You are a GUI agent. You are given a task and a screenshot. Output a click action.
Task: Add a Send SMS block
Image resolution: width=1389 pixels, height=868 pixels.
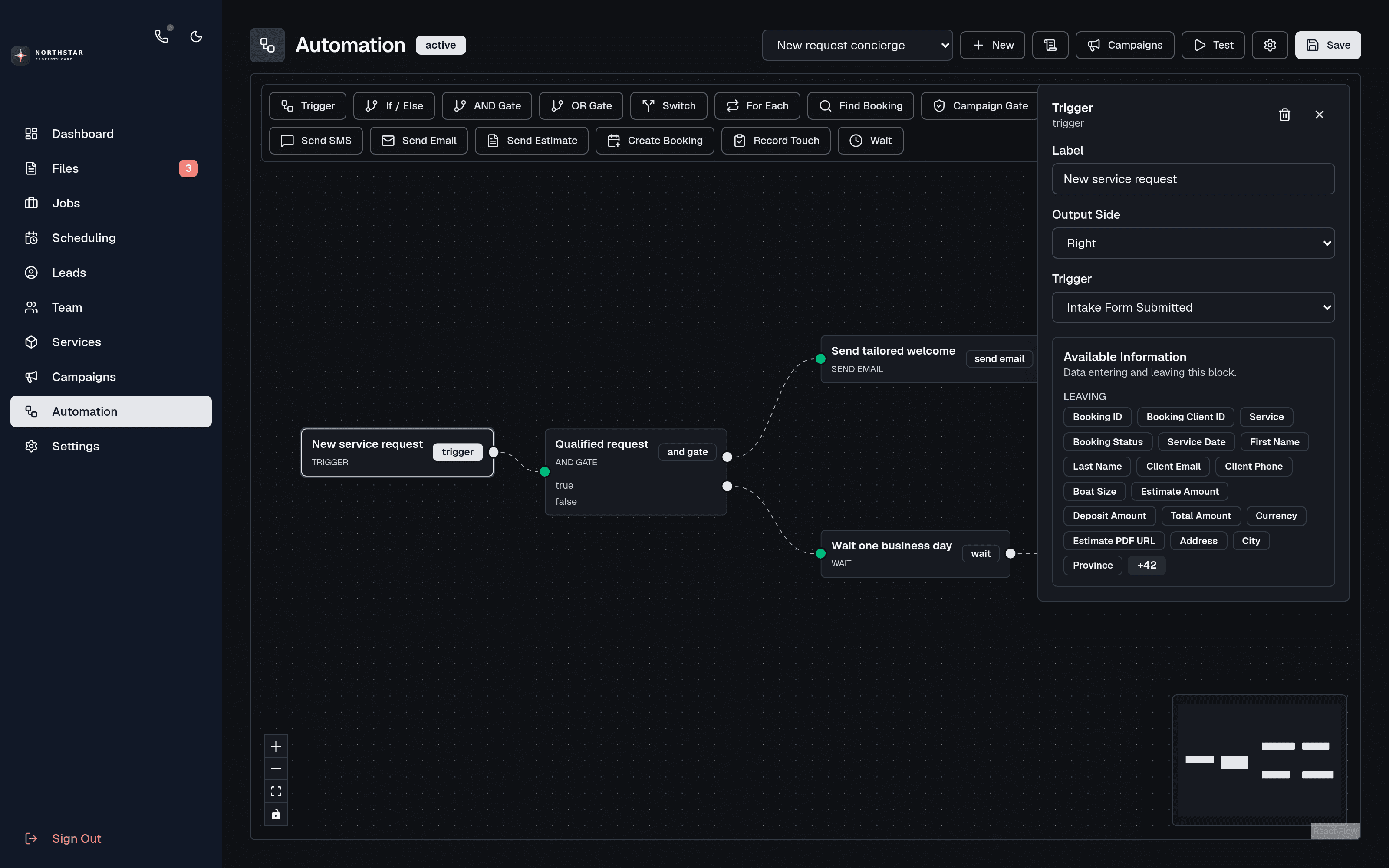pos(316,141)
